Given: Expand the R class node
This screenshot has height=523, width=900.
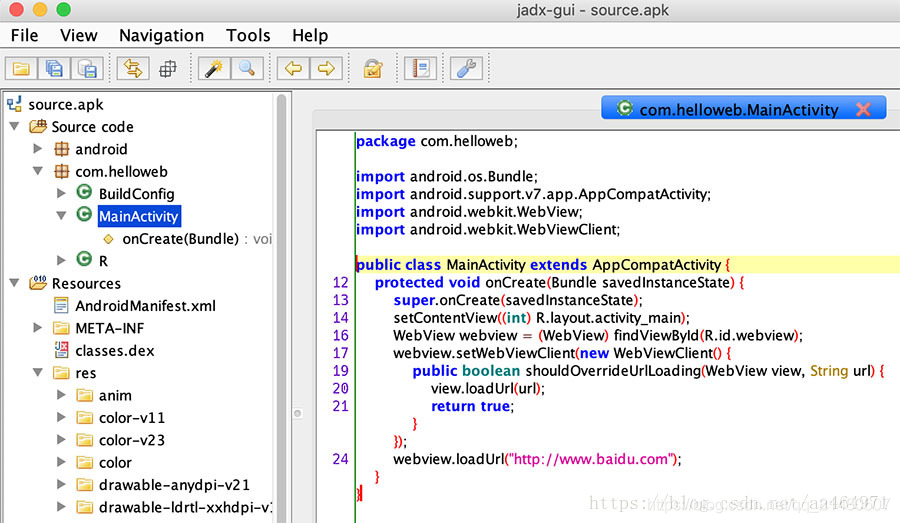Looking at the screenshot, I should 61,261.
